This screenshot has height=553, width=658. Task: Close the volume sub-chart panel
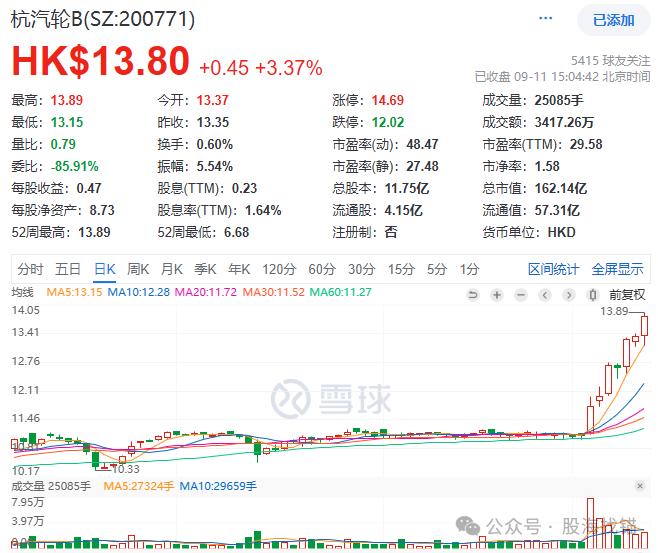click(x=640, y=486)
